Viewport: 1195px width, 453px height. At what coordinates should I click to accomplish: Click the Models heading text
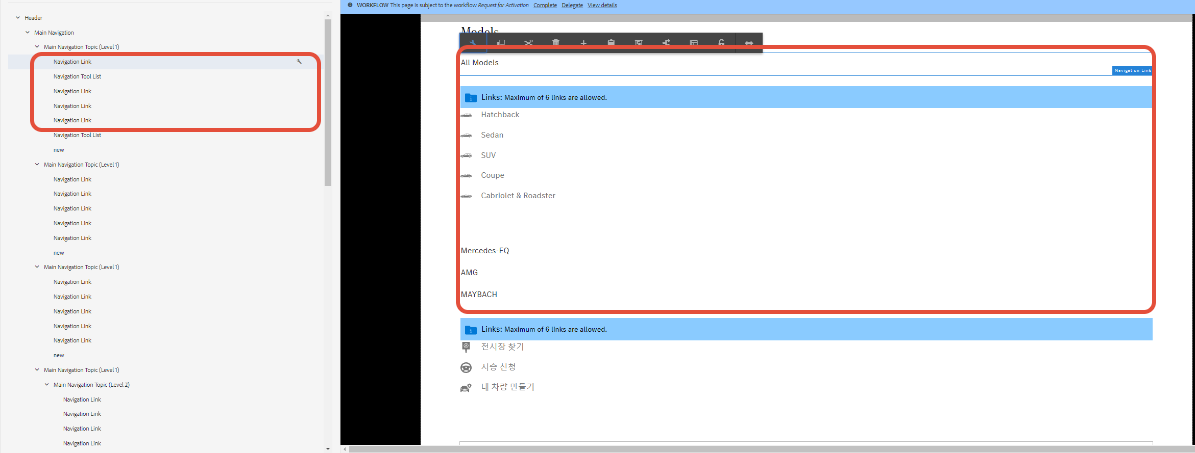(x=480, y=29)
